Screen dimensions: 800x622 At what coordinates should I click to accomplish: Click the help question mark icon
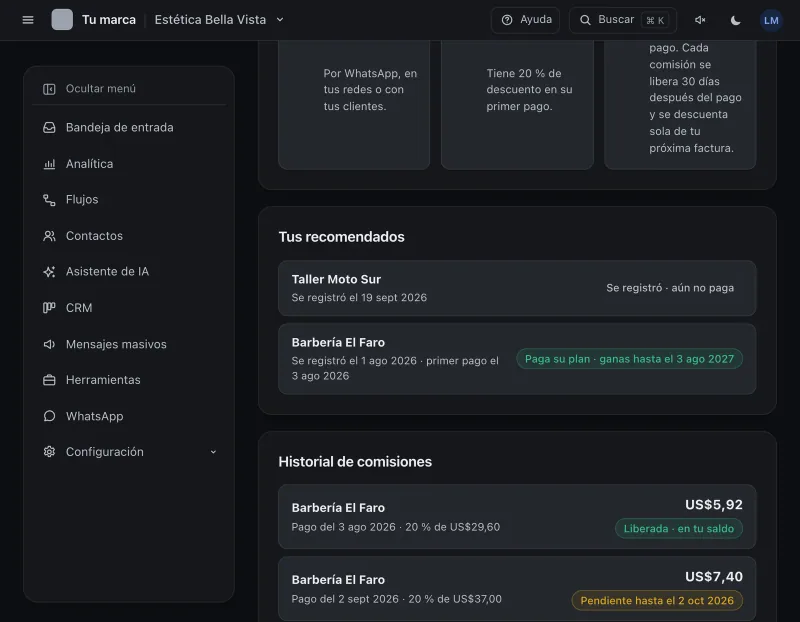pos(507,20)
